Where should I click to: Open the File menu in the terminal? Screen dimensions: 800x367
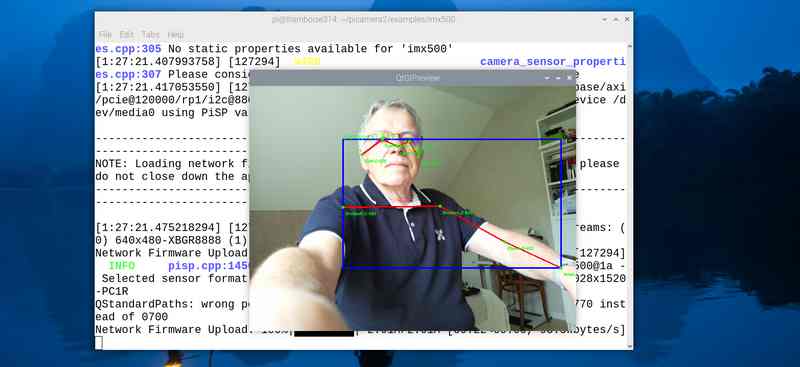[105, 35]
